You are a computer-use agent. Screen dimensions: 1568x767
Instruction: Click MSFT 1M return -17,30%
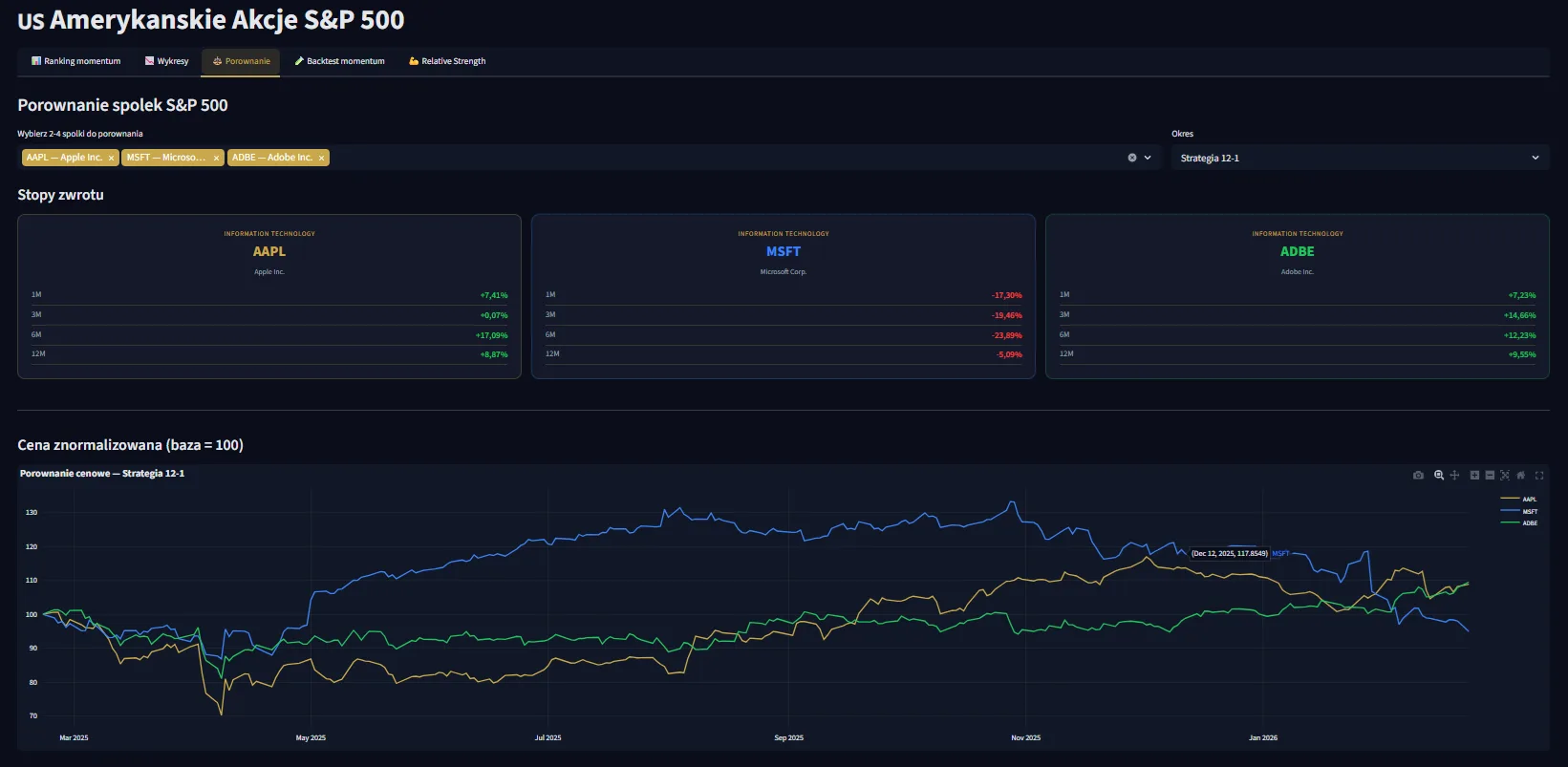pyautogui.click(x=1007, y=295)
